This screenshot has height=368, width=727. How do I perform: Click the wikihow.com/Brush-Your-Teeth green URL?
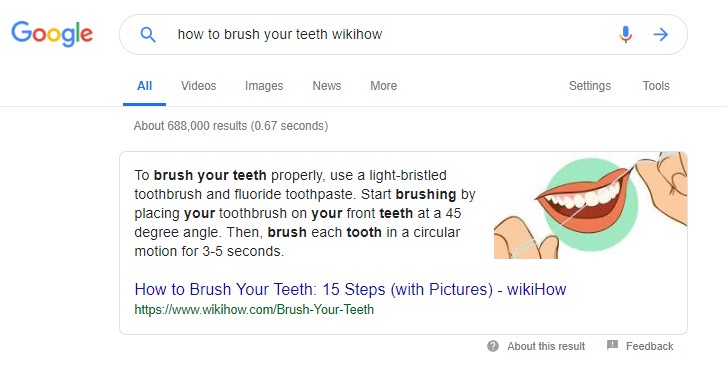pyautogui.click(x=254, y=310)
